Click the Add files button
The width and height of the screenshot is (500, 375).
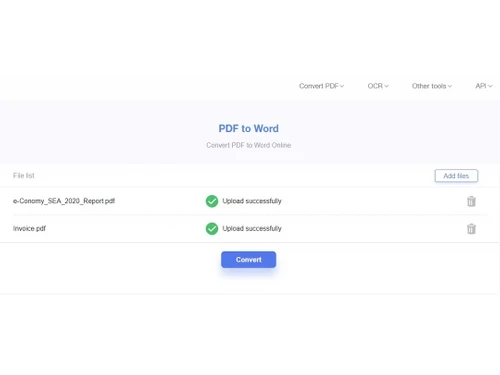click(456, 176)
